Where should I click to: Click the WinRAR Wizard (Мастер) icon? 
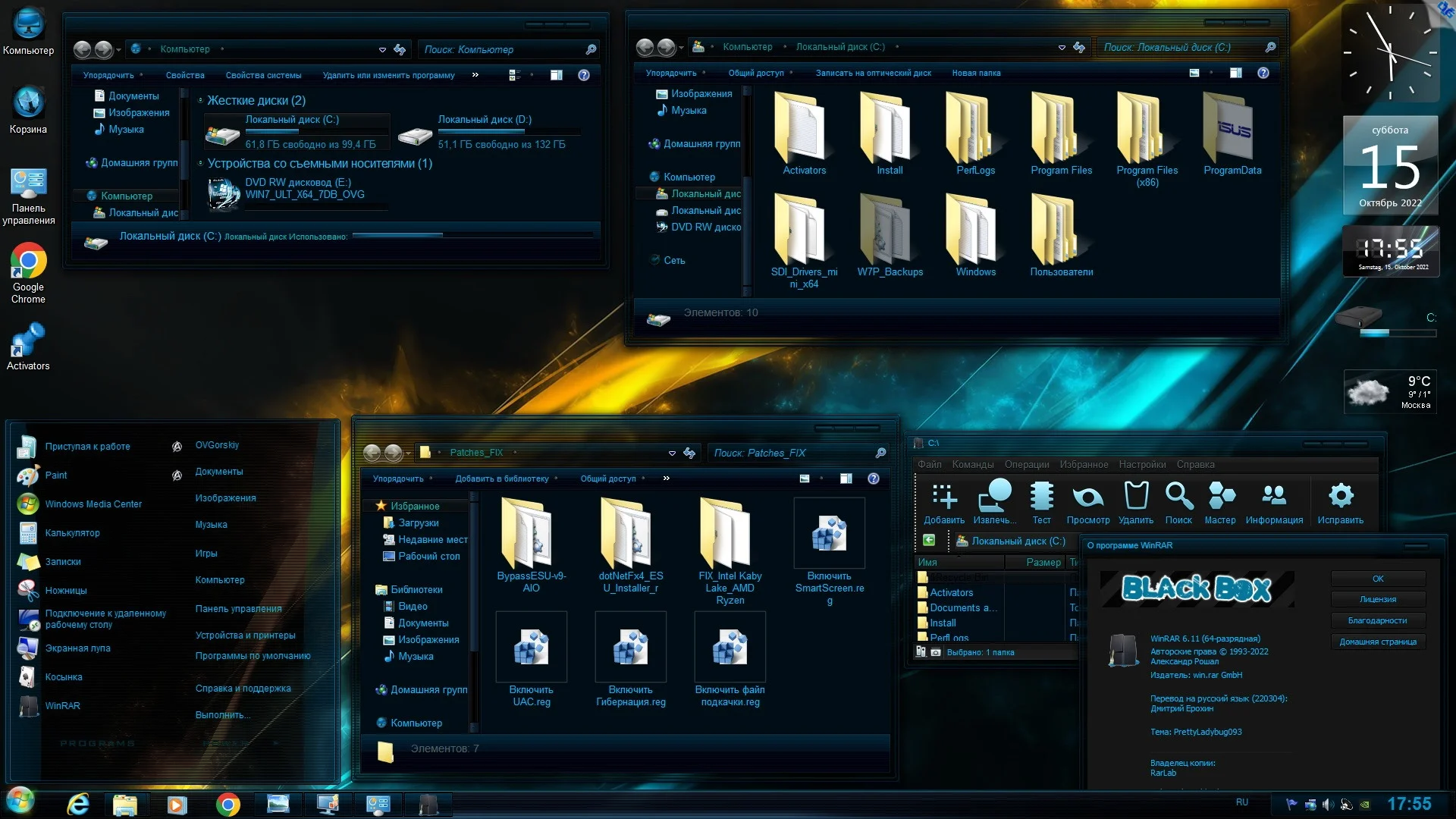pyautogui.click(x=1220, y=497)
